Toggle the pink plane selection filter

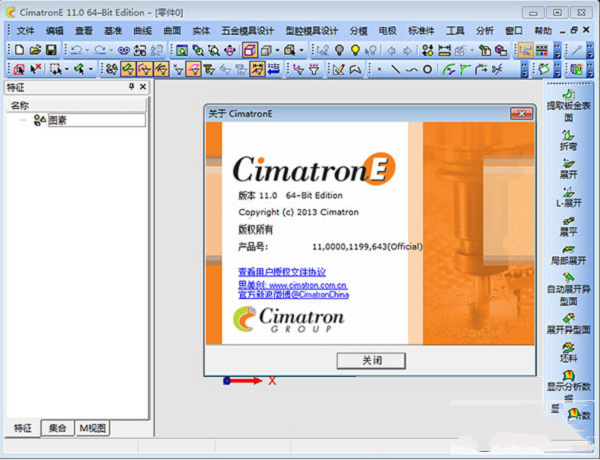pyautogui.click(x=194, y=69)
